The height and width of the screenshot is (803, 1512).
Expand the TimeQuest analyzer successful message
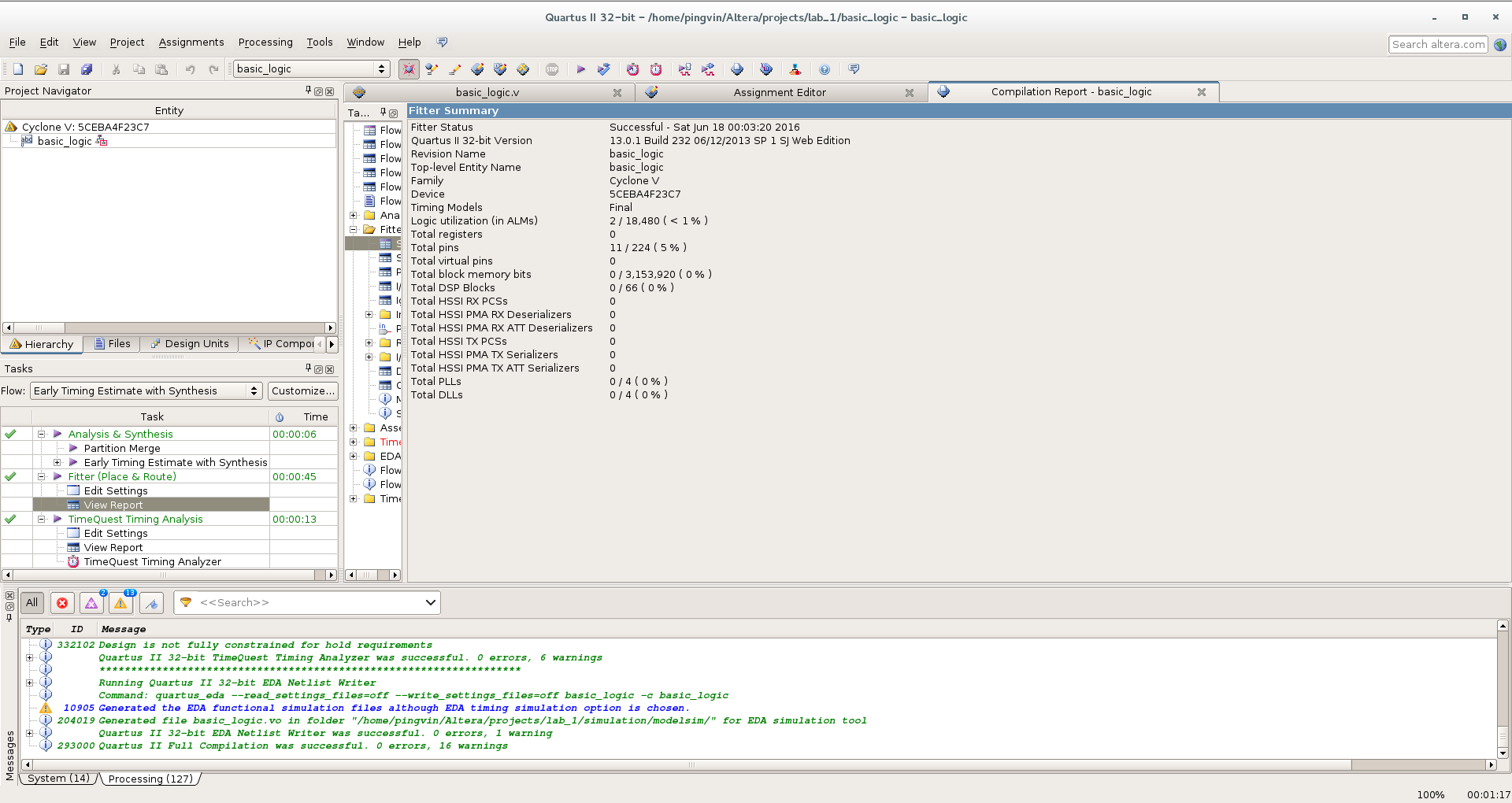(x=30, y=657)
